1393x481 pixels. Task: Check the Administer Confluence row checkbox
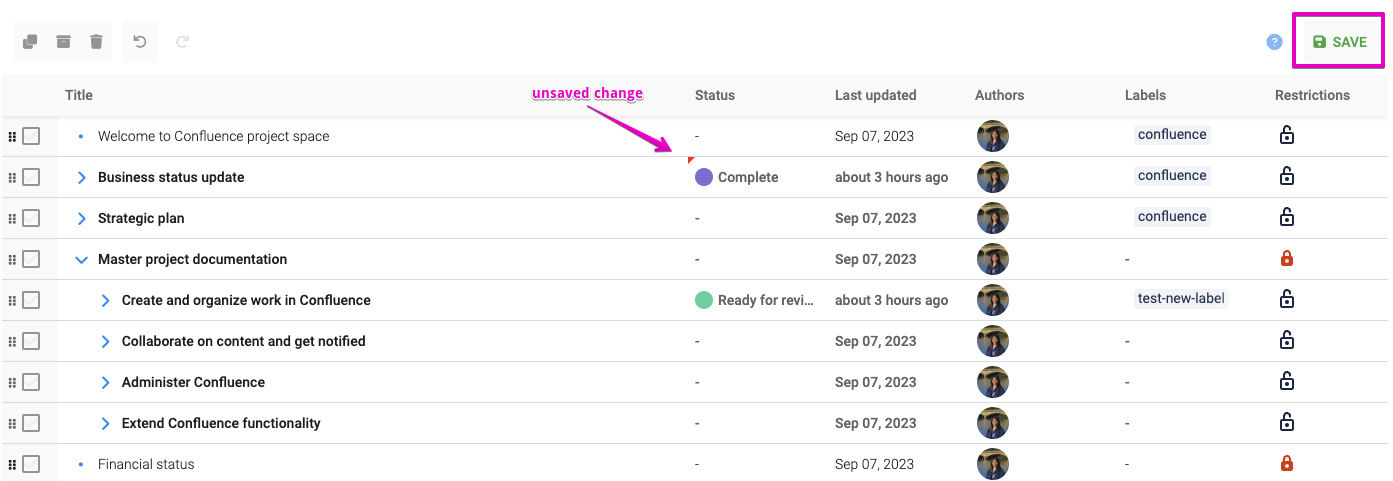coord(31,382)
